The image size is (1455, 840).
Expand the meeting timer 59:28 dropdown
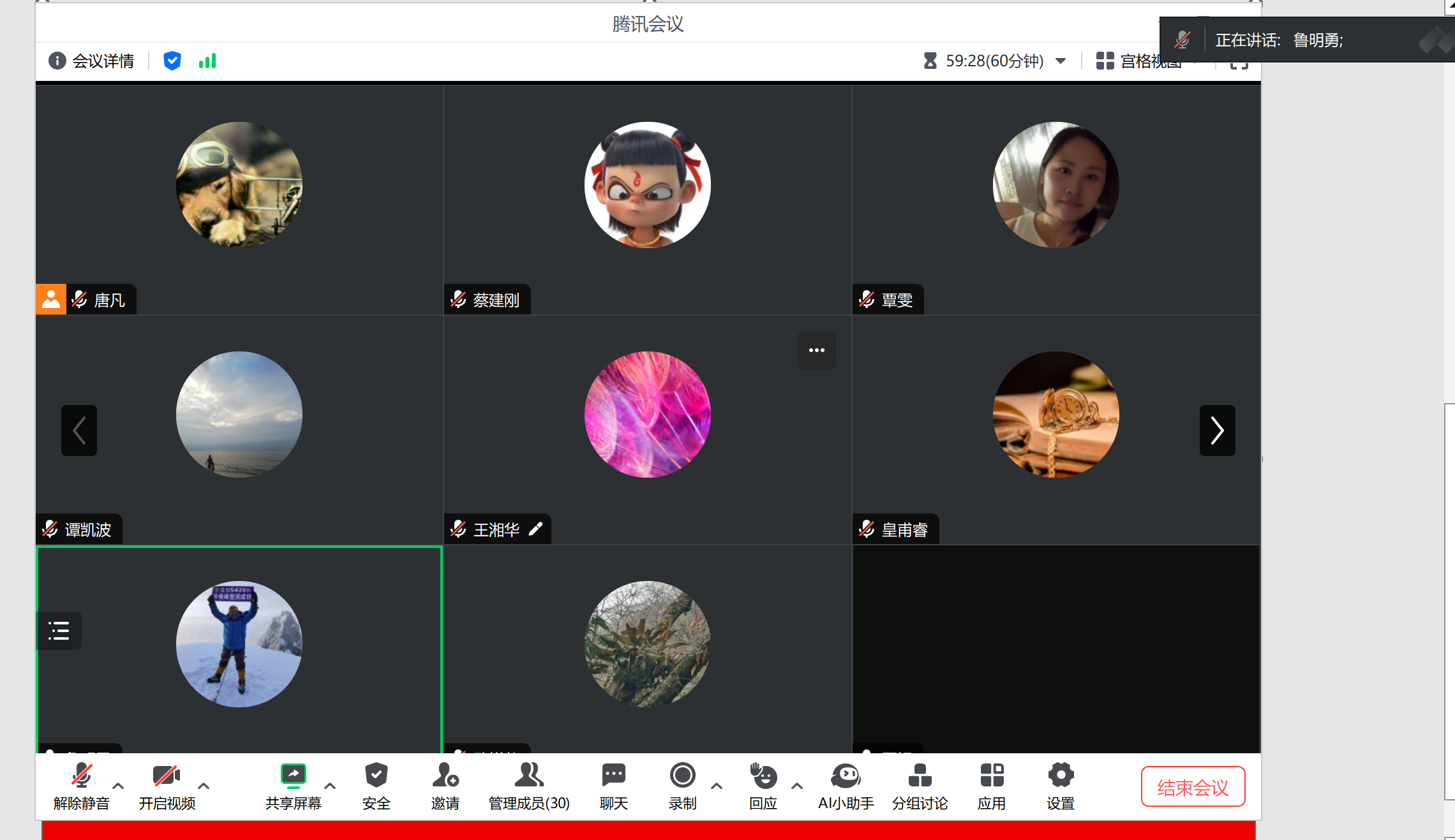click(1061, 61)
